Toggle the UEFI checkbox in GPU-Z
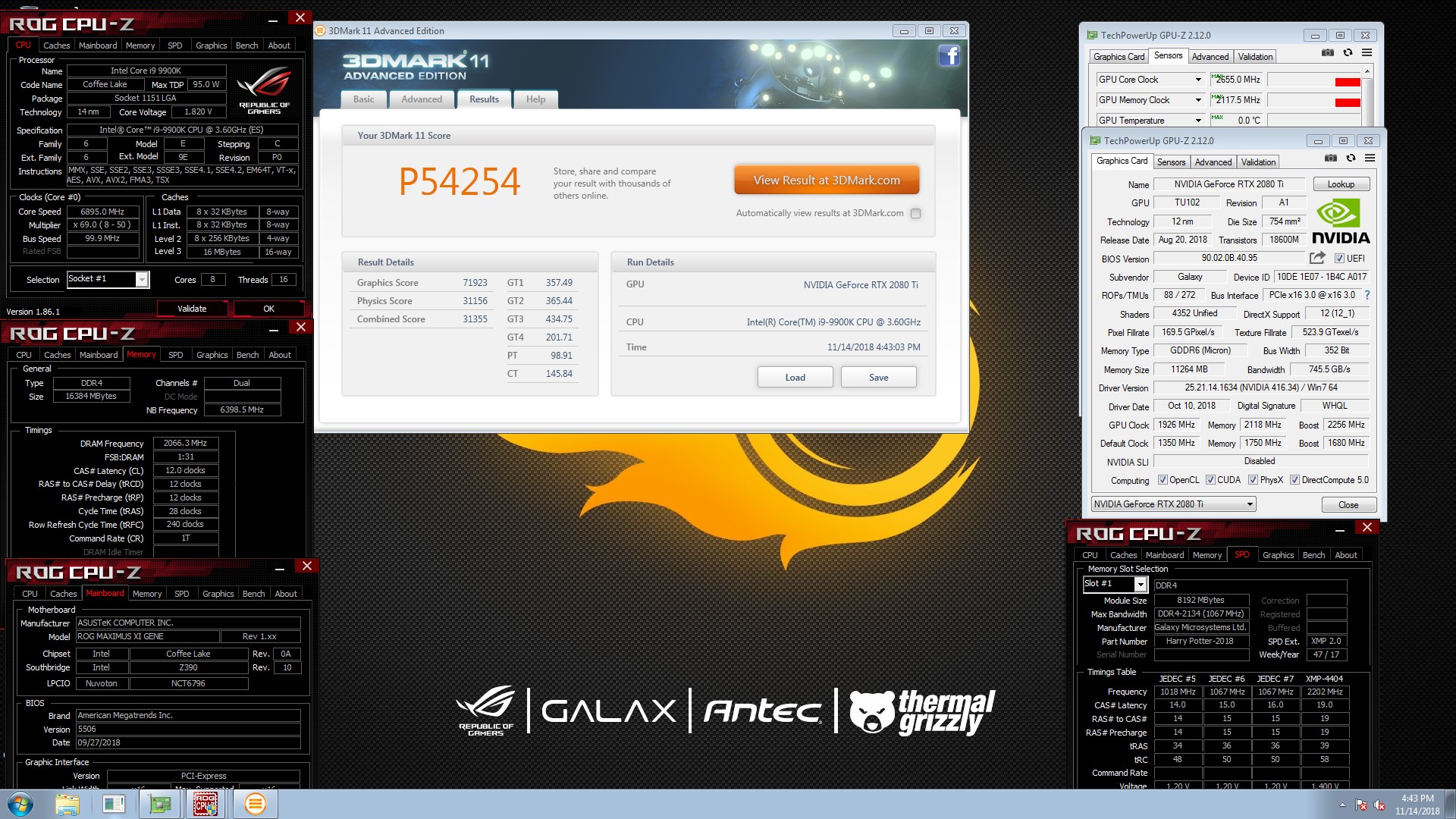 (1339, 259)
